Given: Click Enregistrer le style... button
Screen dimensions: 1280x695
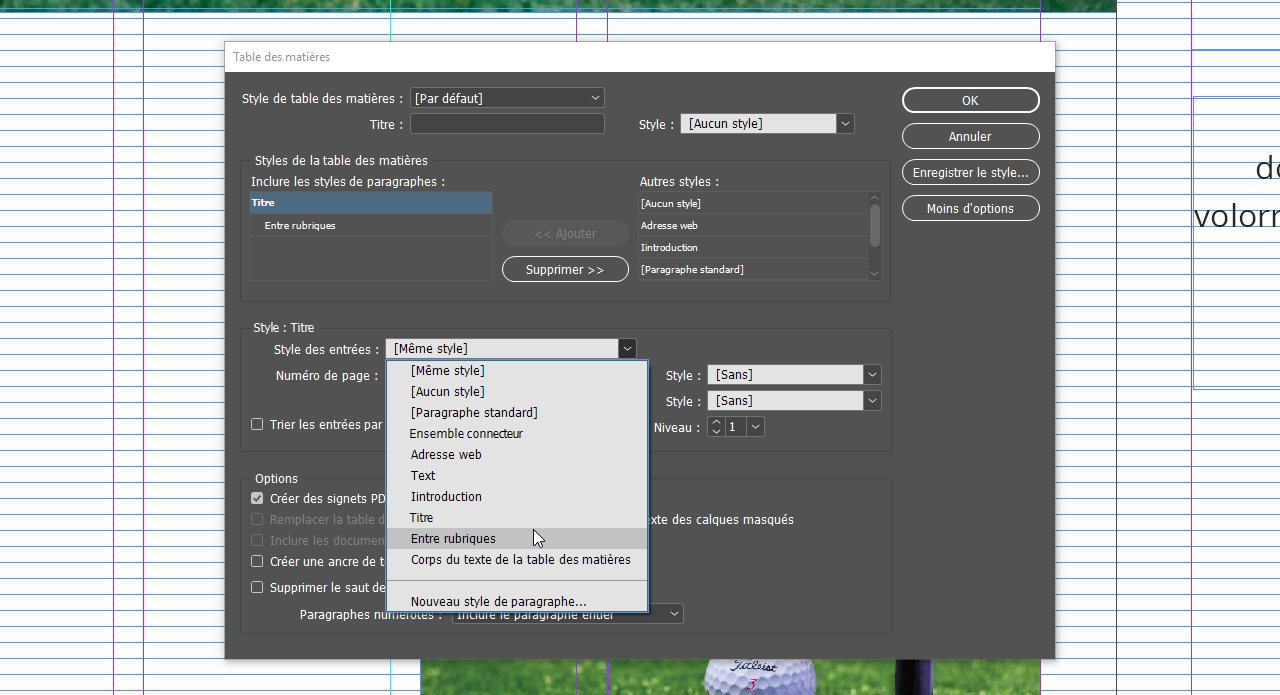Looking at the screenshot, I should tap(970, 172).
